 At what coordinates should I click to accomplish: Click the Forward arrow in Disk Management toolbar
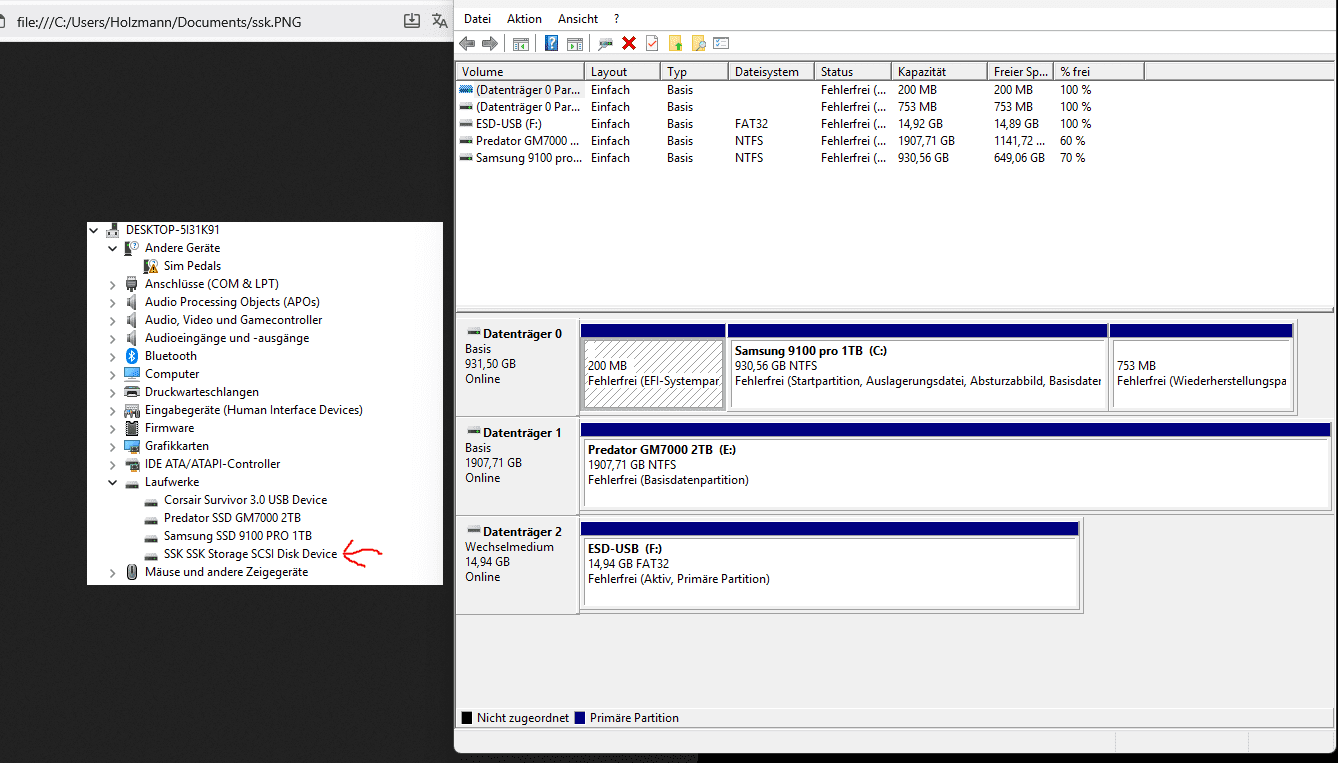(489, 43)
